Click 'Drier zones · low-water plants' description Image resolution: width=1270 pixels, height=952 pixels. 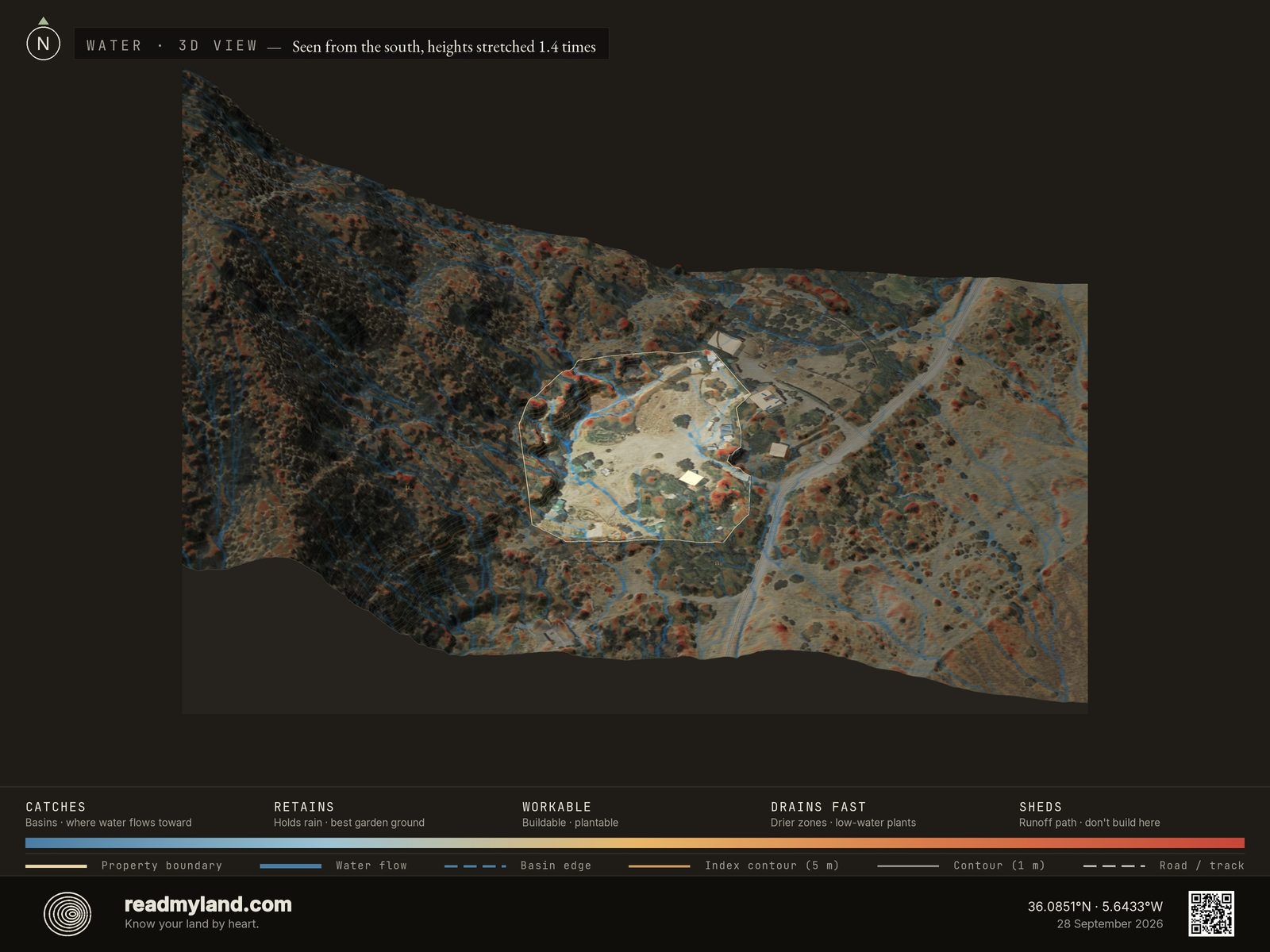click(x=843, y=823)
